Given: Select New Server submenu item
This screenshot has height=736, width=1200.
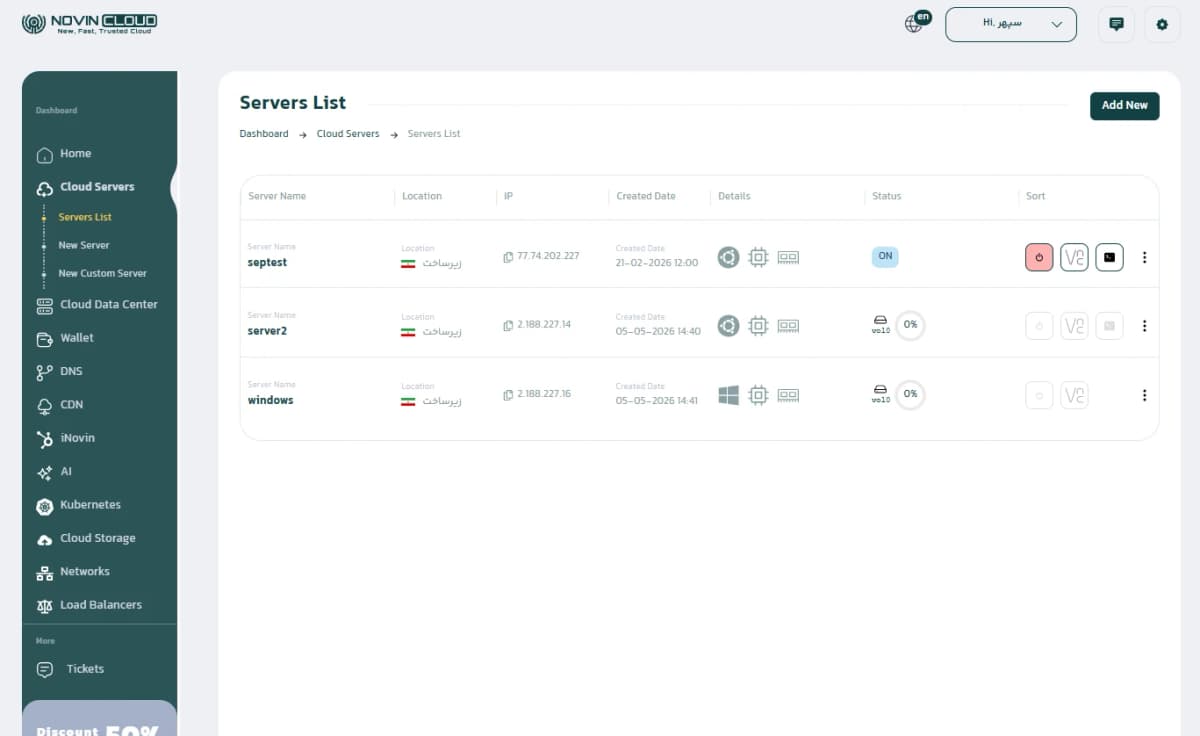Looking at the screenshot, I should tap(84, 245).
